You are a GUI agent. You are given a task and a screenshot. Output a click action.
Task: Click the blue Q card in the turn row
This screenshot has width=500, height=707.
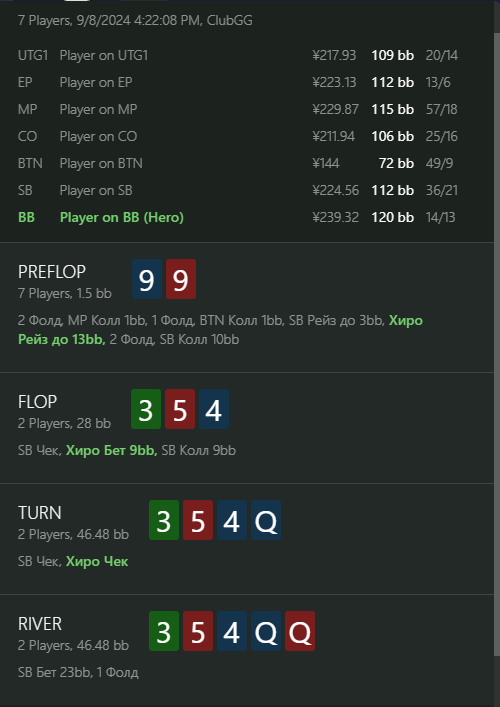tap(266, 520)
